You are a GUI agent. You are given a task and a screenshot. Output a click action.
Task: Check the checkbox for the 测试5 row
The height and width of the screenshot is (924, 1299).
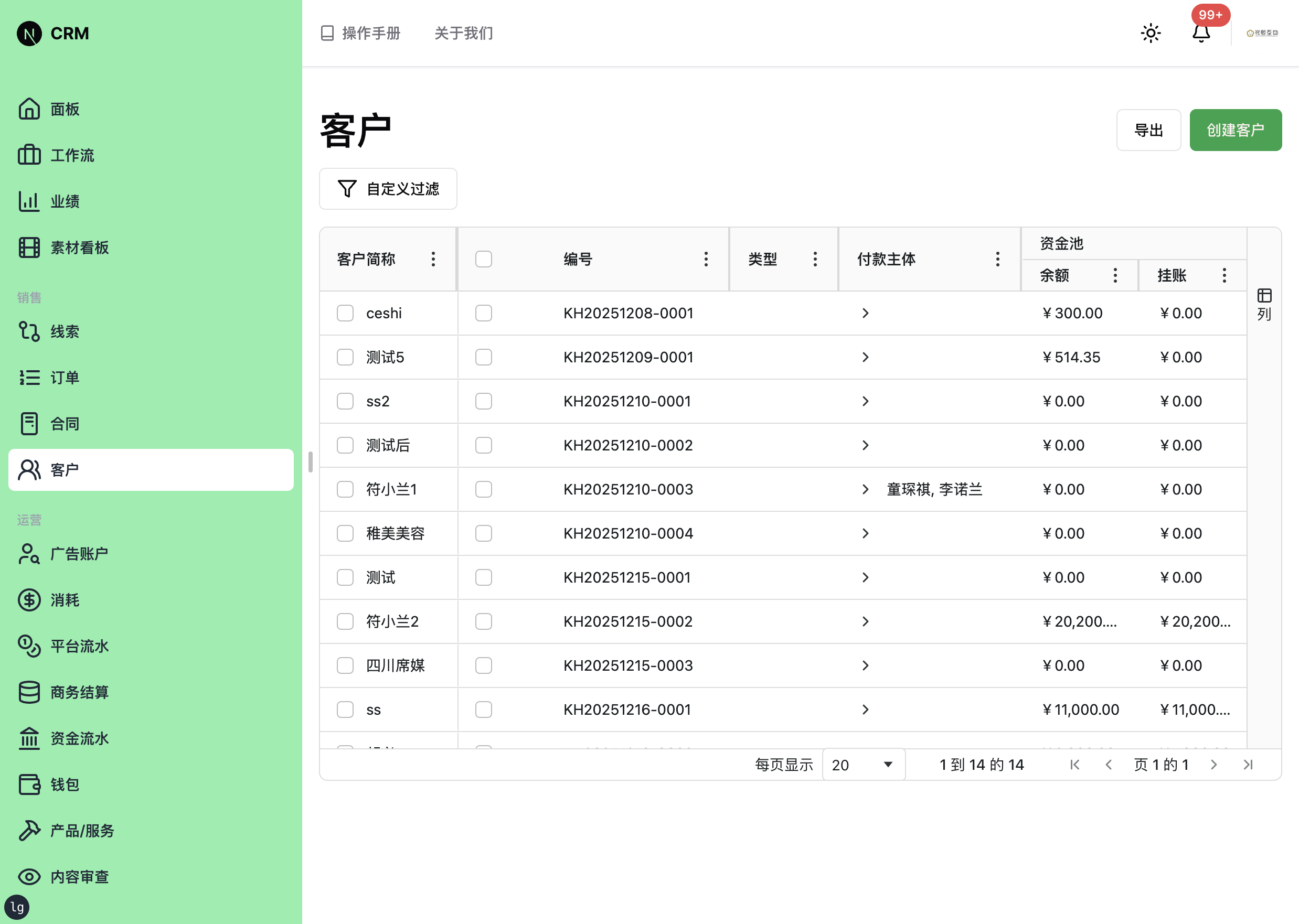[x=345, y=357]
